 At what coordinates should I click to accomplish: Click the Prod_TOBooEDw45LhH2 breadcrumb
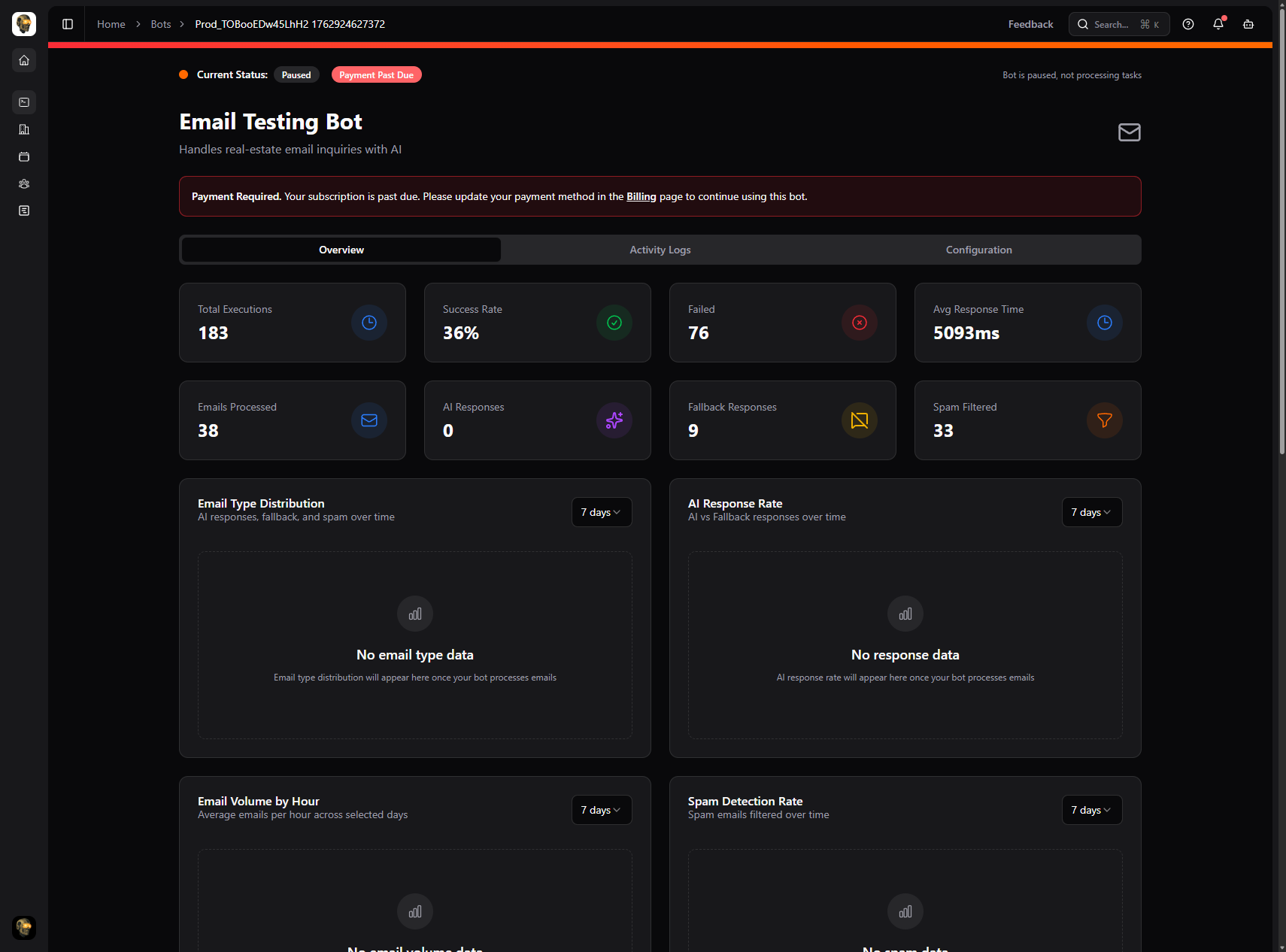(290, 24)
